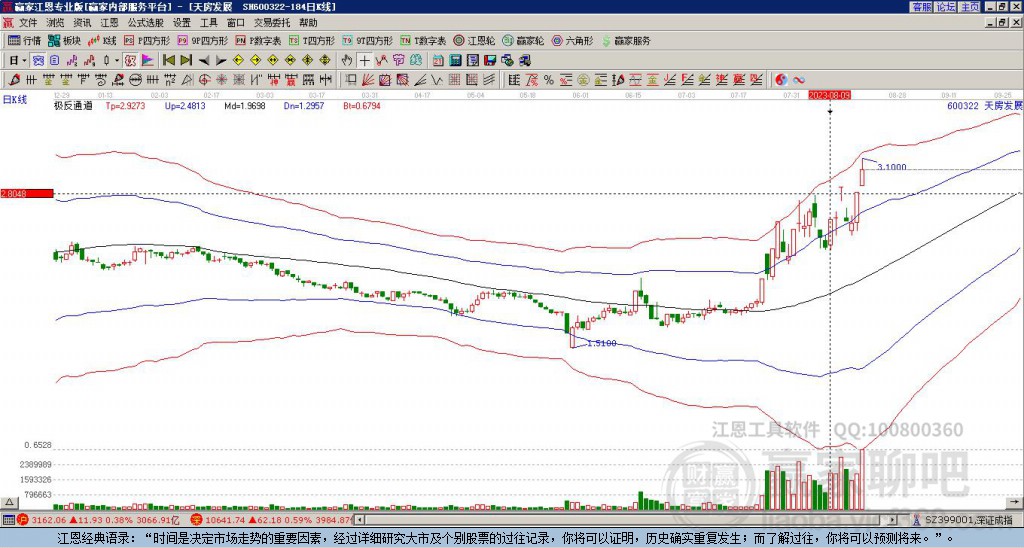Open the 论坛 forum link

[945, 7]
